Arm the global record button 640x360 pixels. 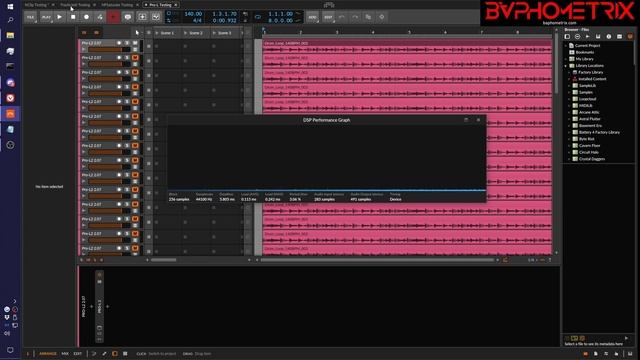point(87,17)
